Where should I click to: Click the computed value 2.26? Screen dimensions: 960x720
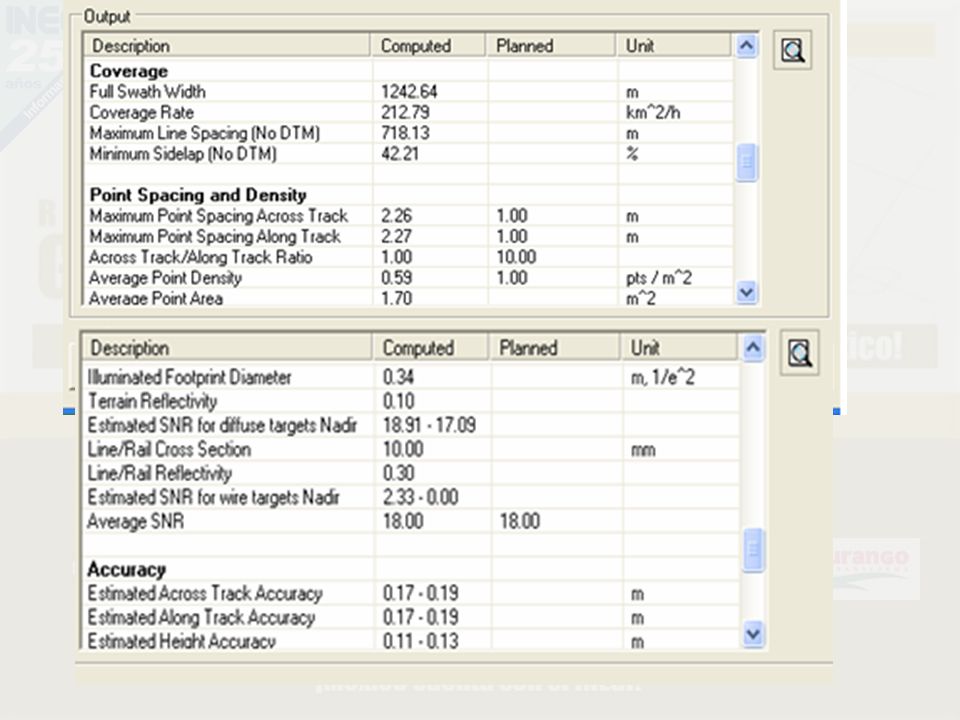point(396,216)
